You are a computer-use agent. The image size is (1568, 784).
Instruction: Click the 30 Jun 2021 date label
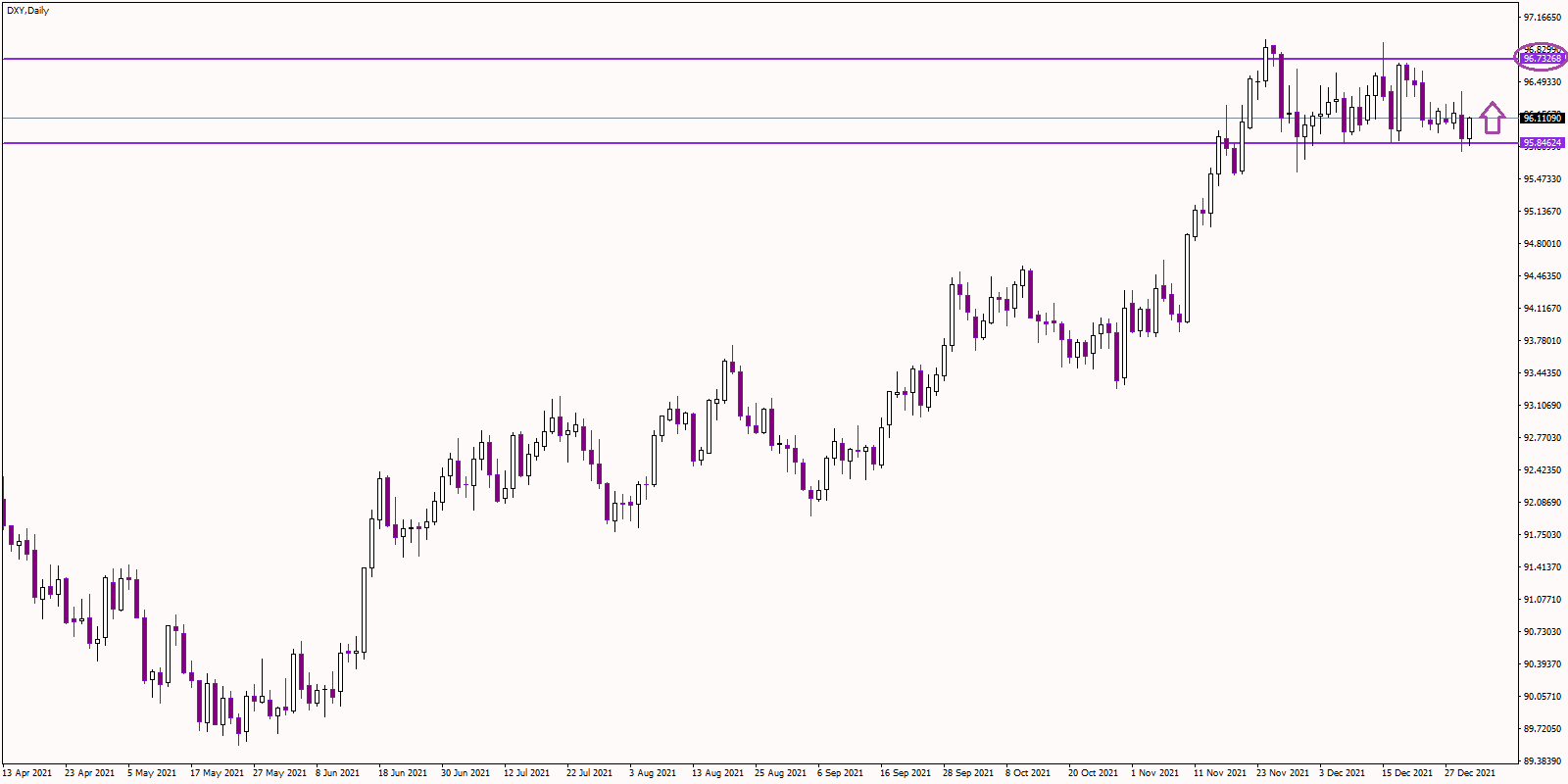click(465, 773)
